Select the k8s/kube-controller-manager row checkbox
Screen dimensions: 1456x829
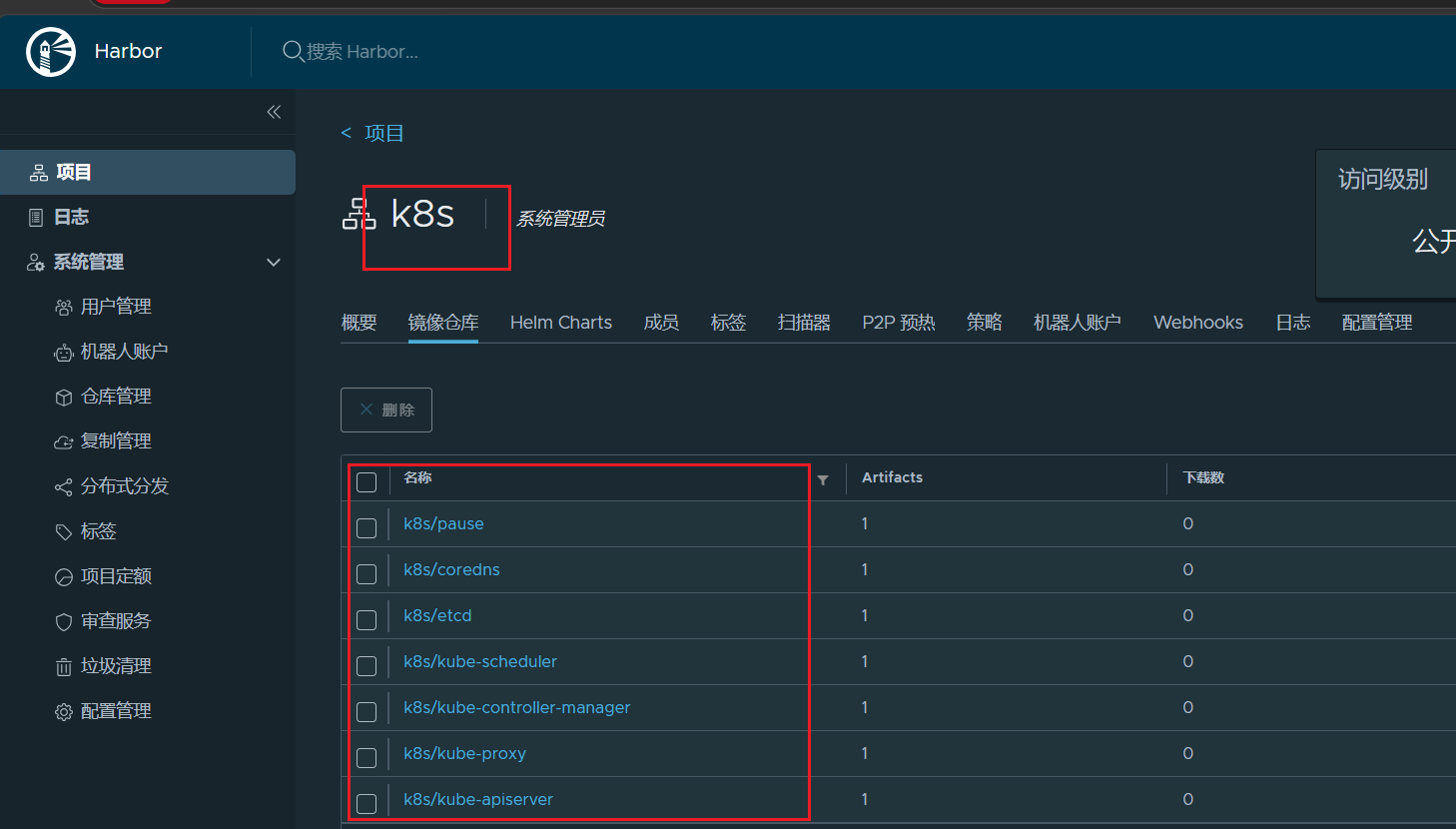[366, 712]
